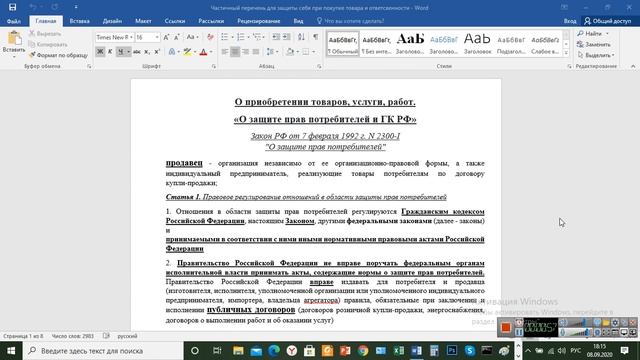Viewport: 640px width, 360px height.
Task: Toggle show paragraph marks (¶)
Action: click(x=316, y=37)
